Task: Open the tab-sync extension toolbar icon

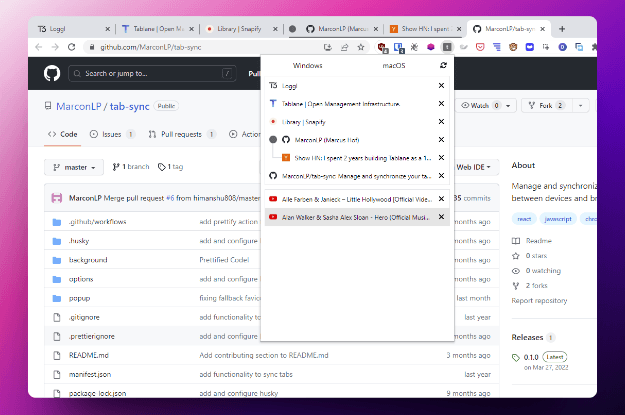Action: pos(447,47)
